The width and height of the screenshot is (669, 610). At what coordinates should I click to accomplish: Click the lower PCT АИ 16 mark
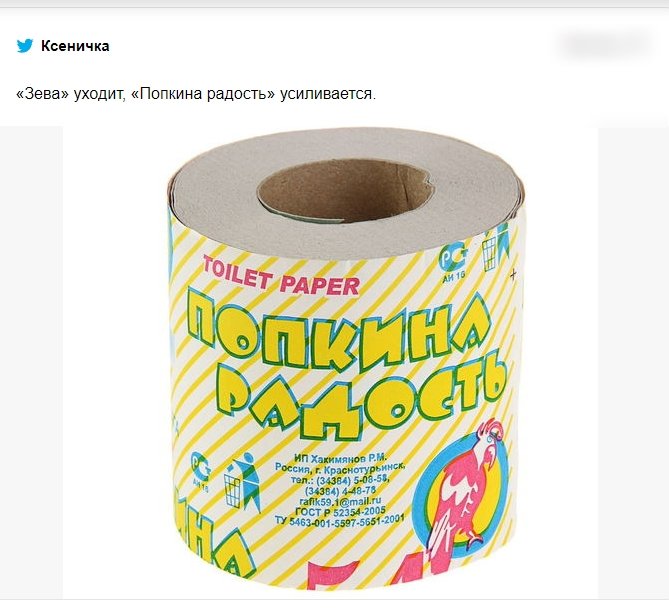(x=201, y=471)
